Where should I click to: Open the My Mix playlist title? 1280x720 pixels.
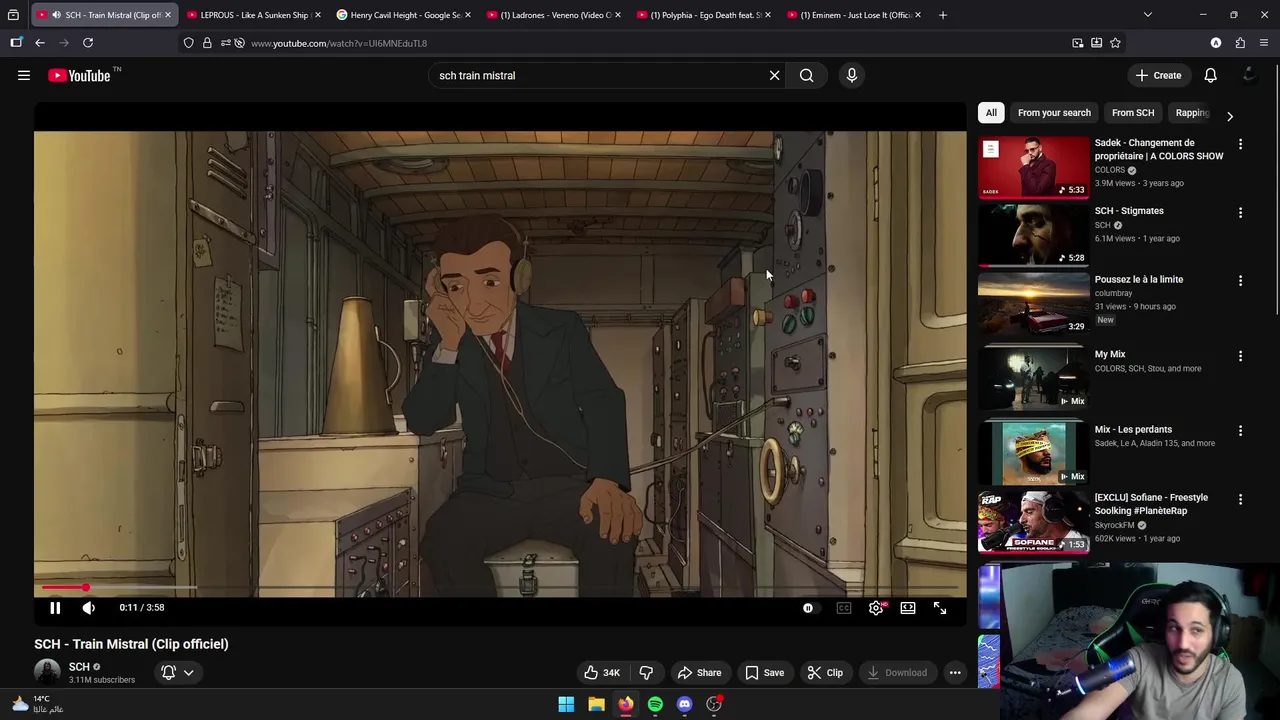pyautogui.click(x=1110, y=354)
